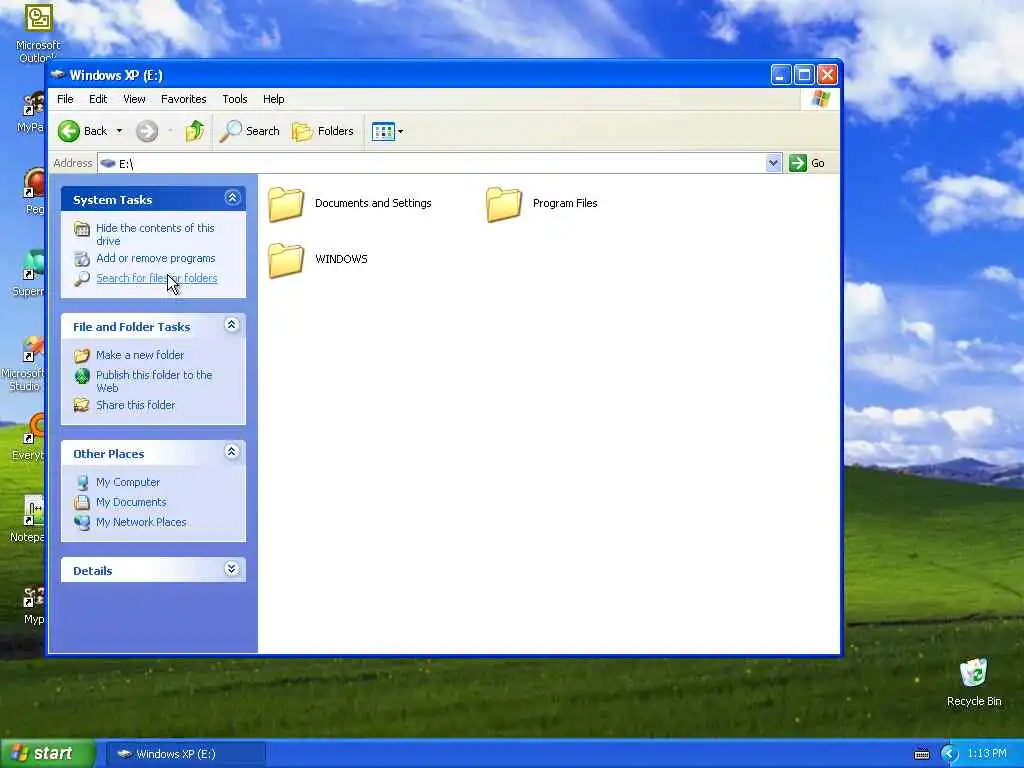This screenshot has height=768, width=1024.
Task: Click the drive icon in the window title bar
Action: [x=58, y=74]
